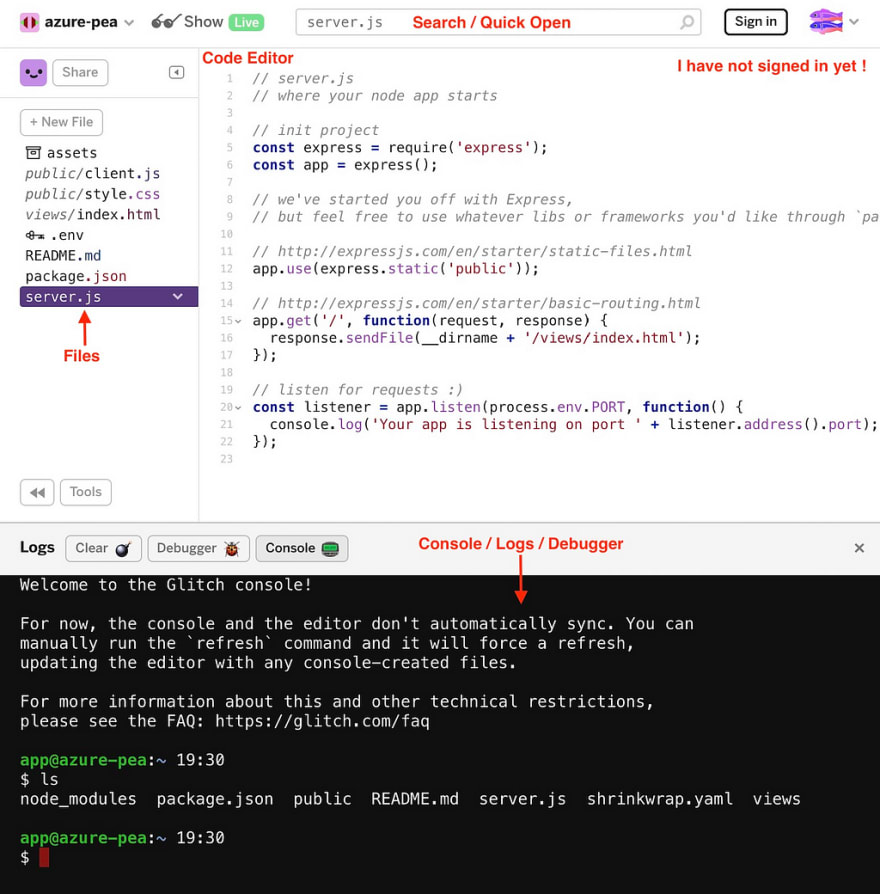Click the New File button
This screenshot has width=880, height=894.
coord(62,122)
